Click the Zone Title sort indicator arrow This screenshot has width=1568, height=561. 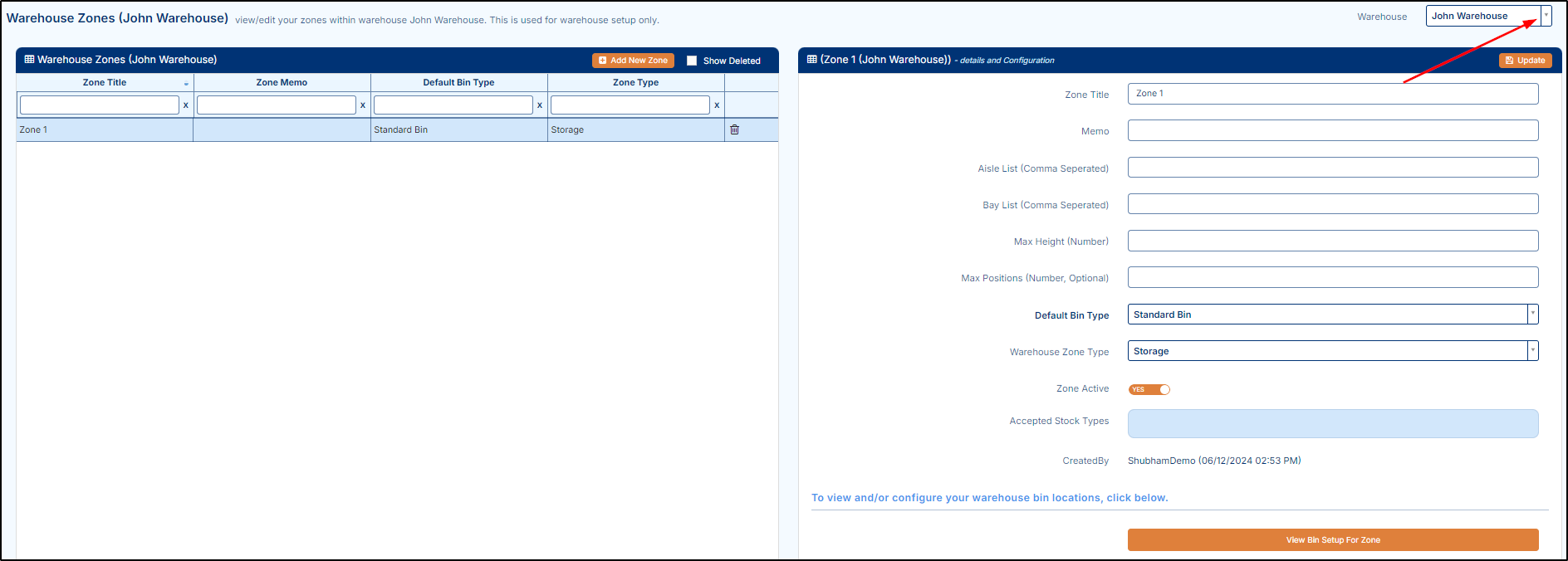[x=186, y=84]
